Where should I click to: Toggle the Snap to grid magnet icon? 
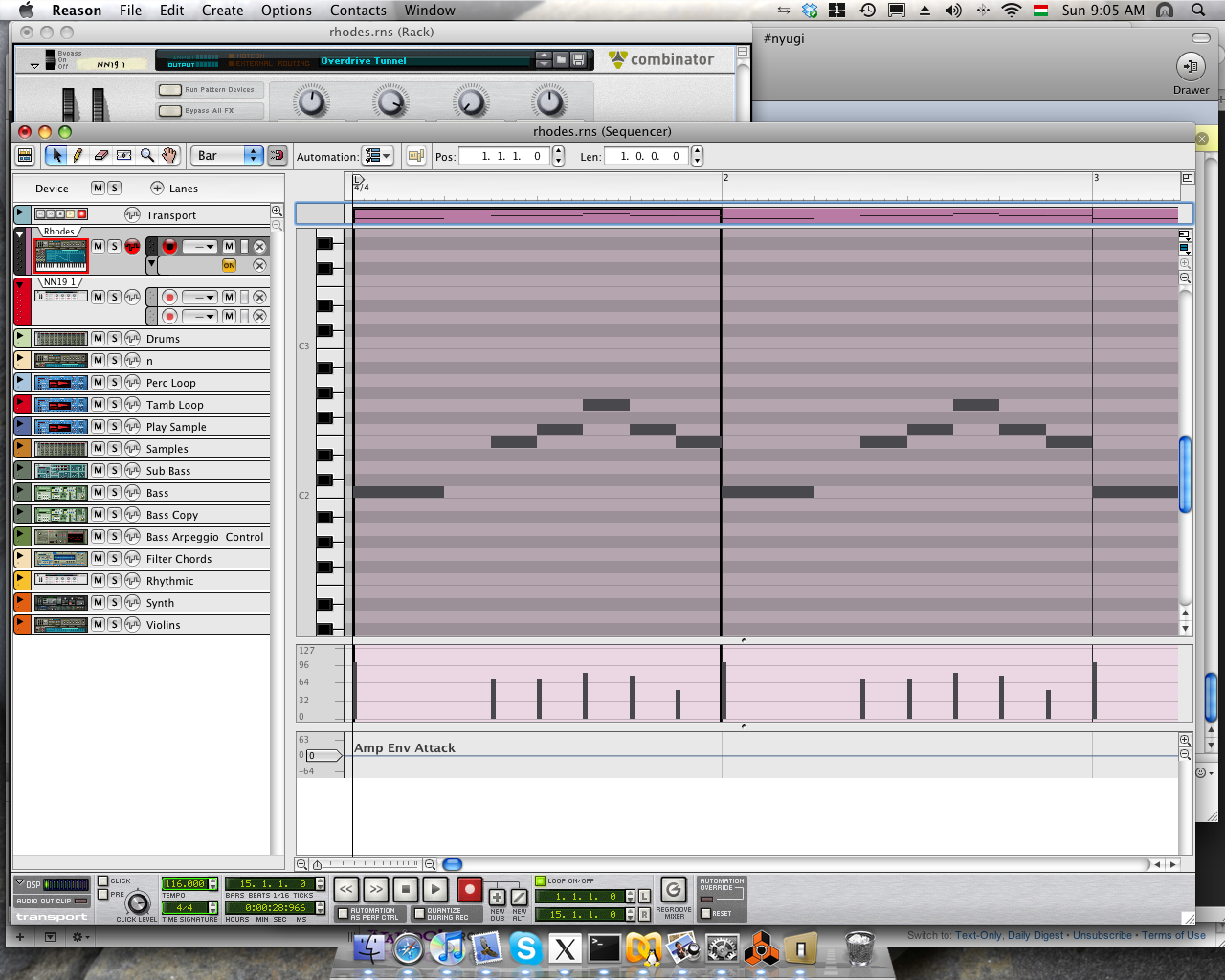(x=277, y=155)
